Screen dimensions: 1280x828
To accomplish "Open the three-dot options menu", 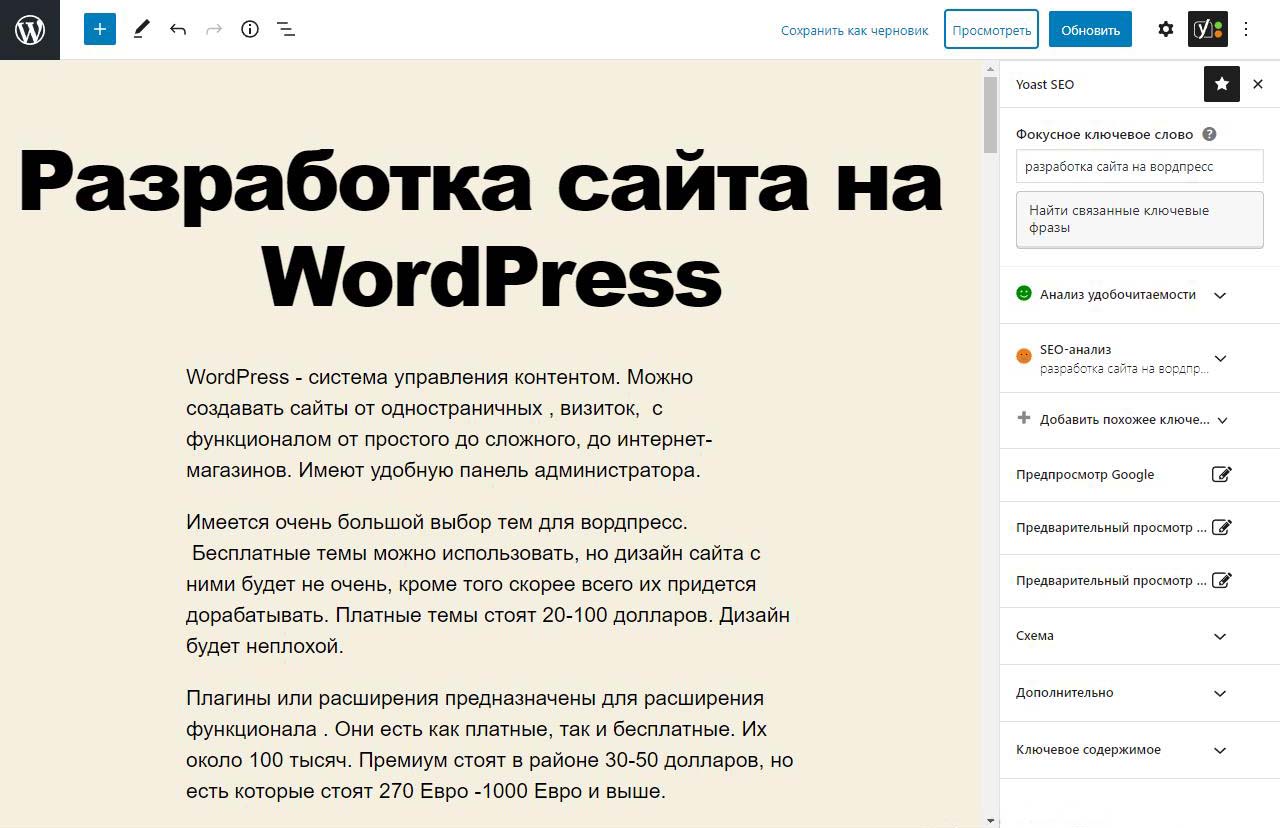I will click(x=1246, y=29).
